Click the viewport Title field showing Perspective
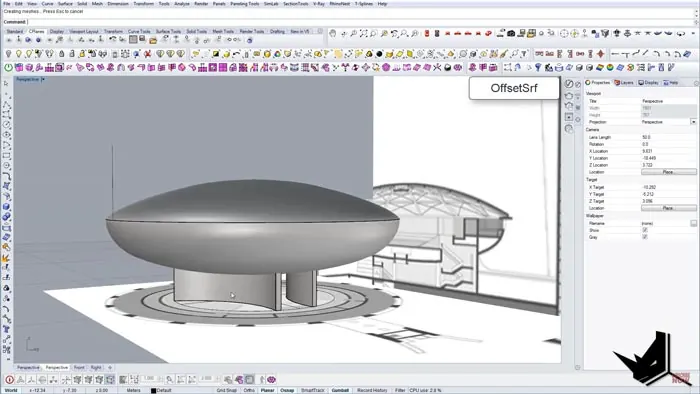The image size is (700, 394). 668,101
